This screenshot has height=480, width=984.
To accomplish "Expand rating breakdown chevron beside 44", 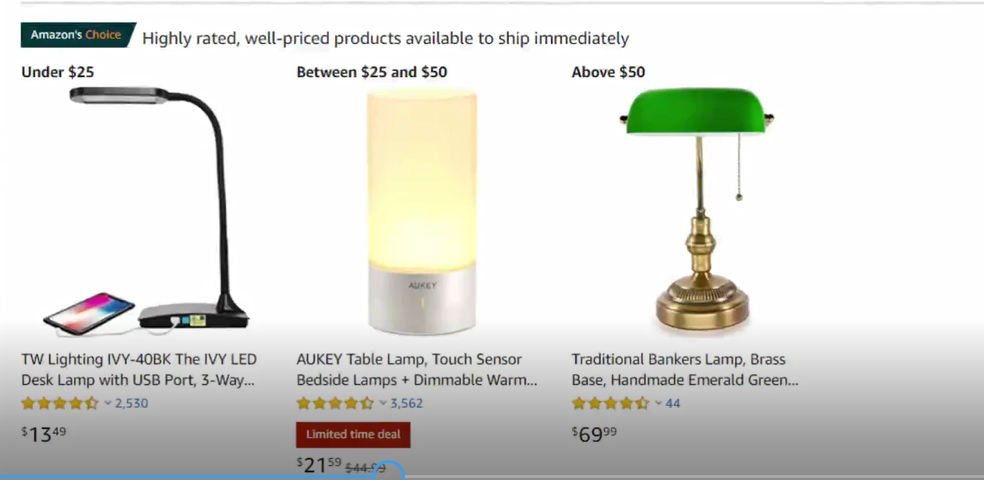I will coord(658,404).
